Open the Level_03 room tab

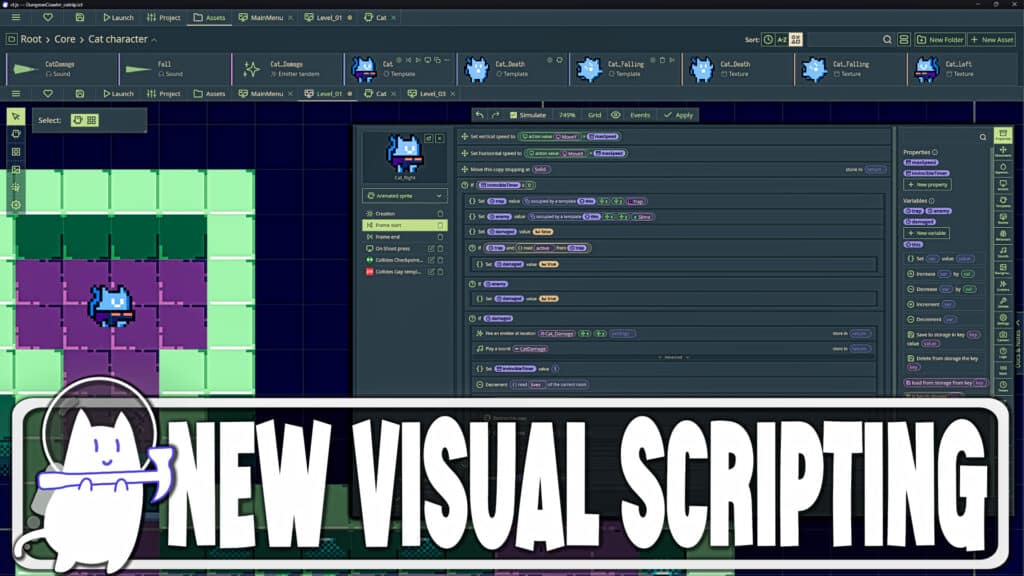coord(426,93)
